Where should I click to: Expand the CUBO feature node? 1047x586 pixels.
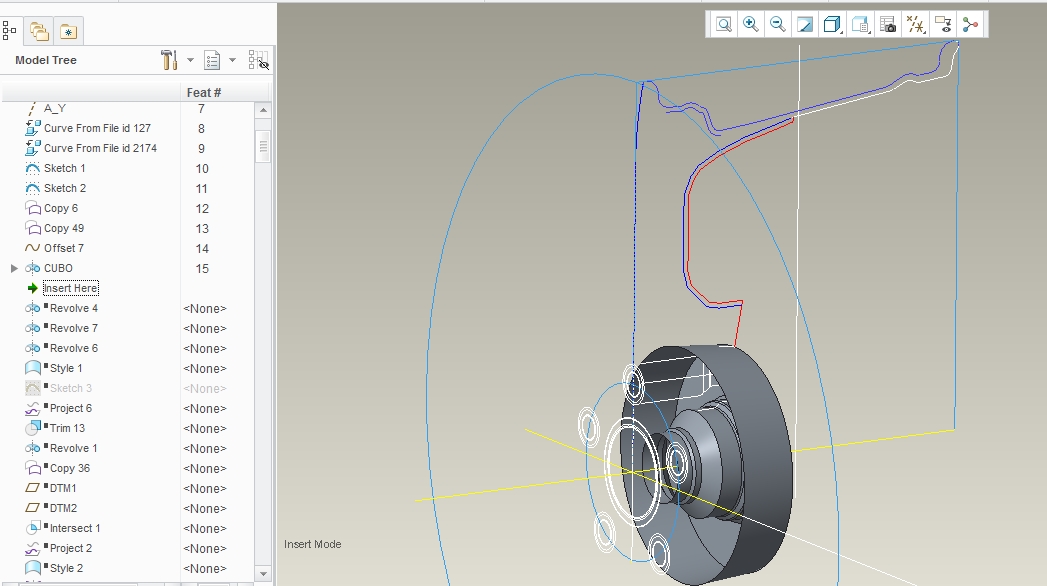[14, 268]
